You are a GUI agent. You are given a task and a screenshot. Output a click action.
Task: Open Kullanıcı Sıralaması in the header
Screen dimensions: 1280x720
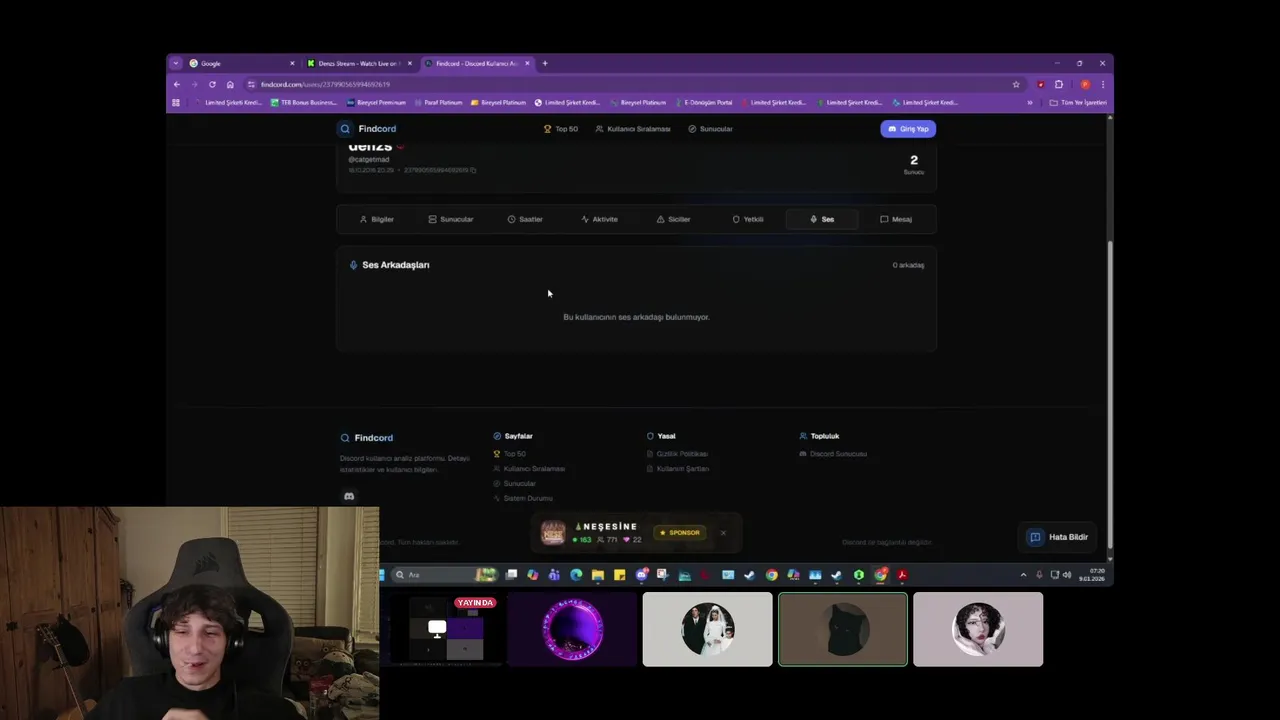632,129
